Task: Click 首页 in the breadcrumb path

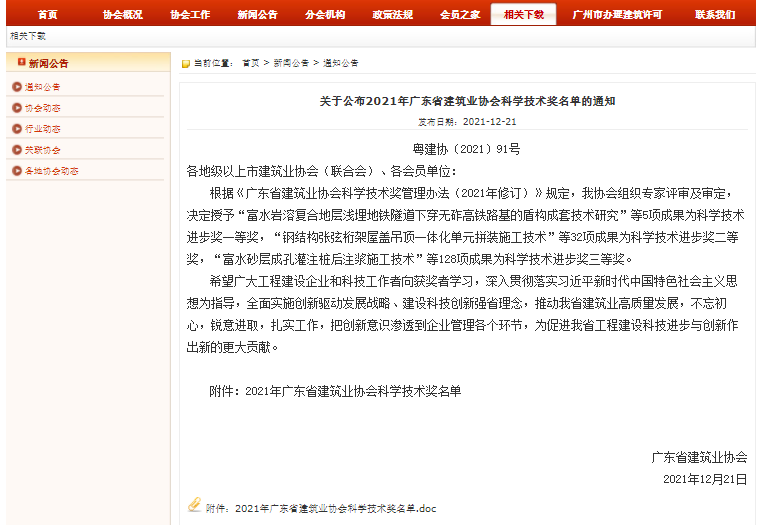Action: point(251,63)
